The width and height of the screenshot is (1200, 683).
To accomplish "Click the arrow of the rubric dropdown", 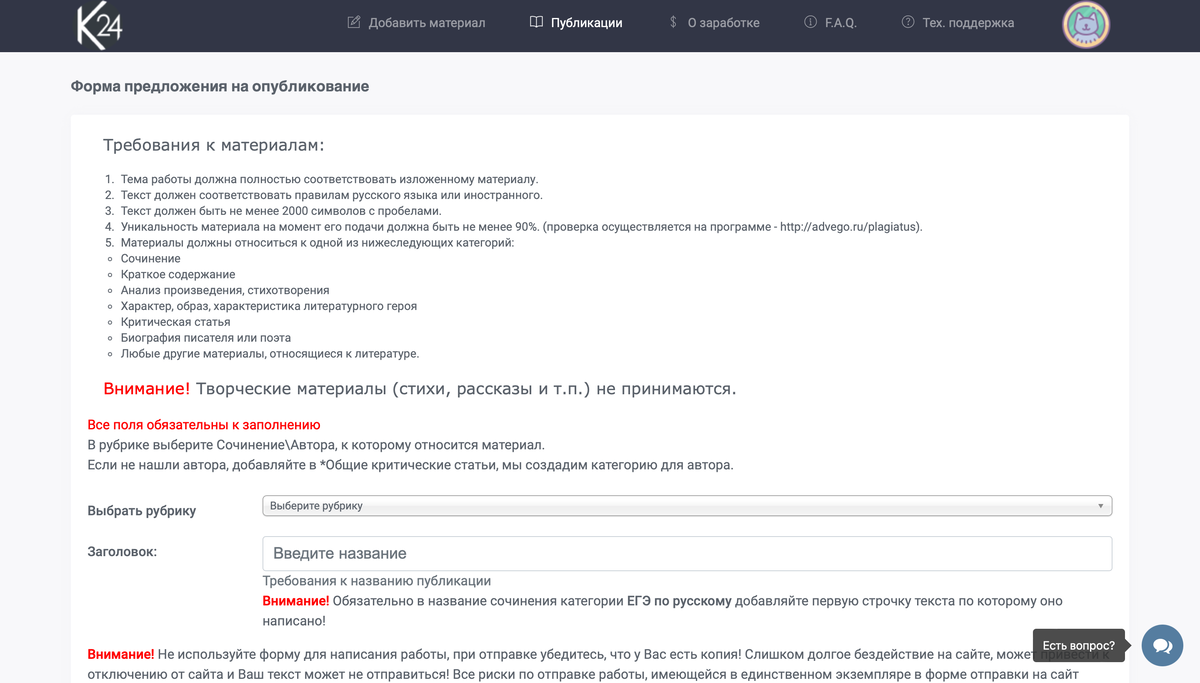I will pos(1101,506).
